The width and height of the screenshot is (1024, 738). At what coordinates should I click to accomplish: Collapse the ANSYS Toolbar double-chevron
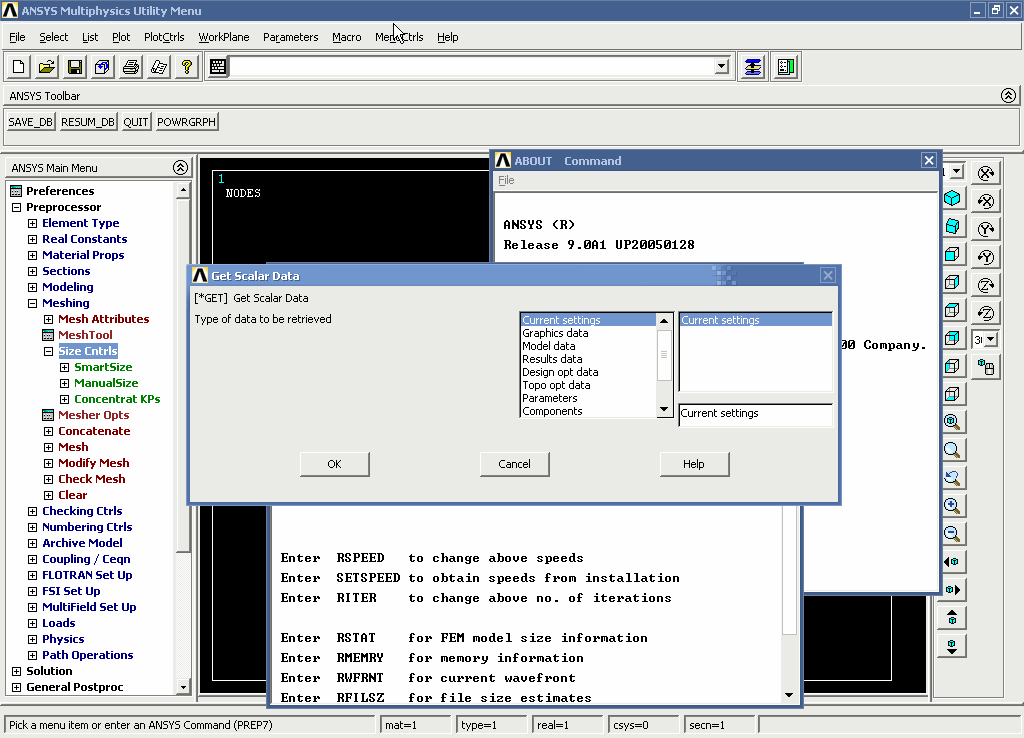click(1008, 96)
